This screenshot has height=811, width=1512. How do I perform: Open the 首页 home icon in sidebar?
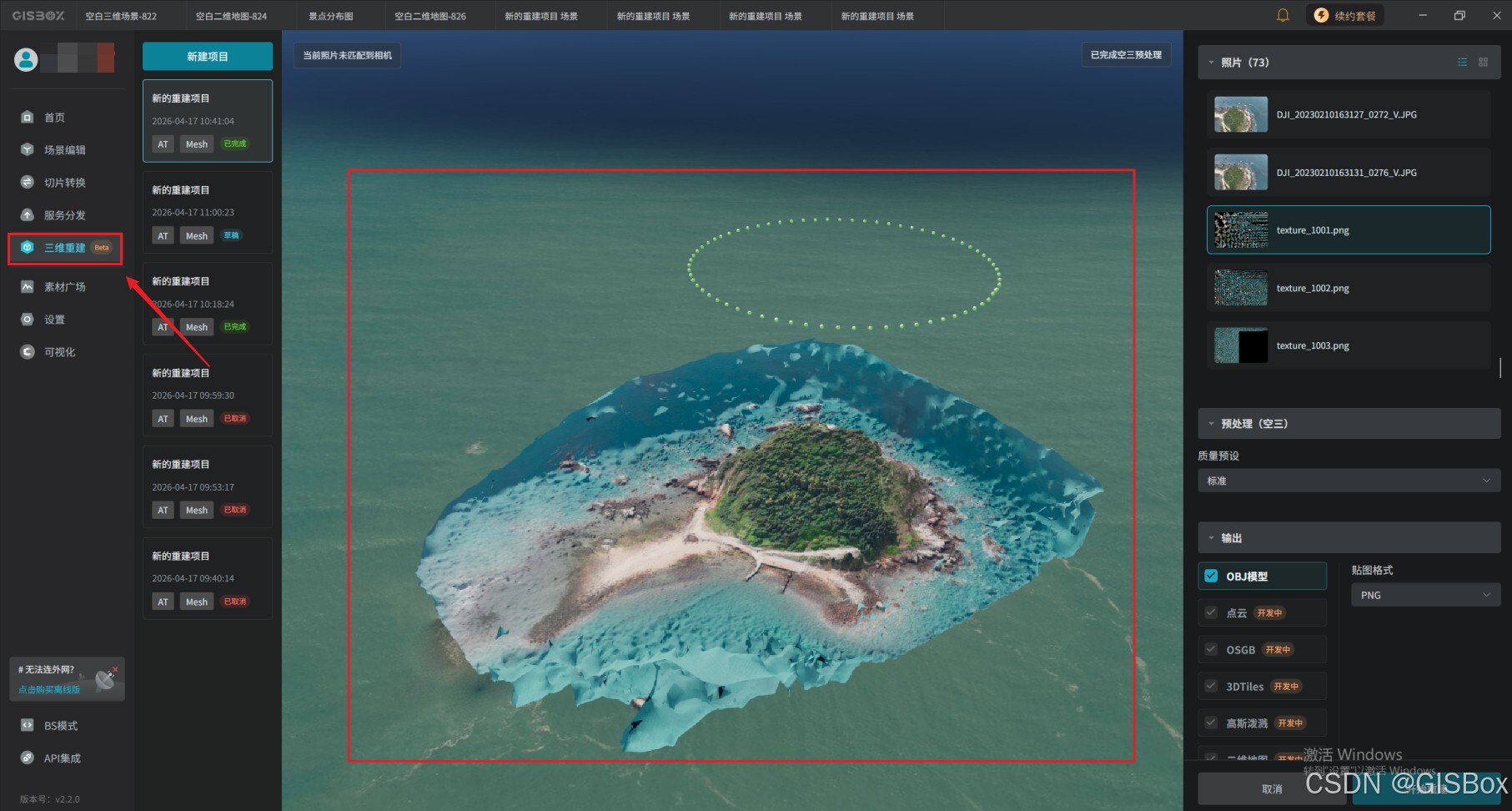(x=28, y=118)
